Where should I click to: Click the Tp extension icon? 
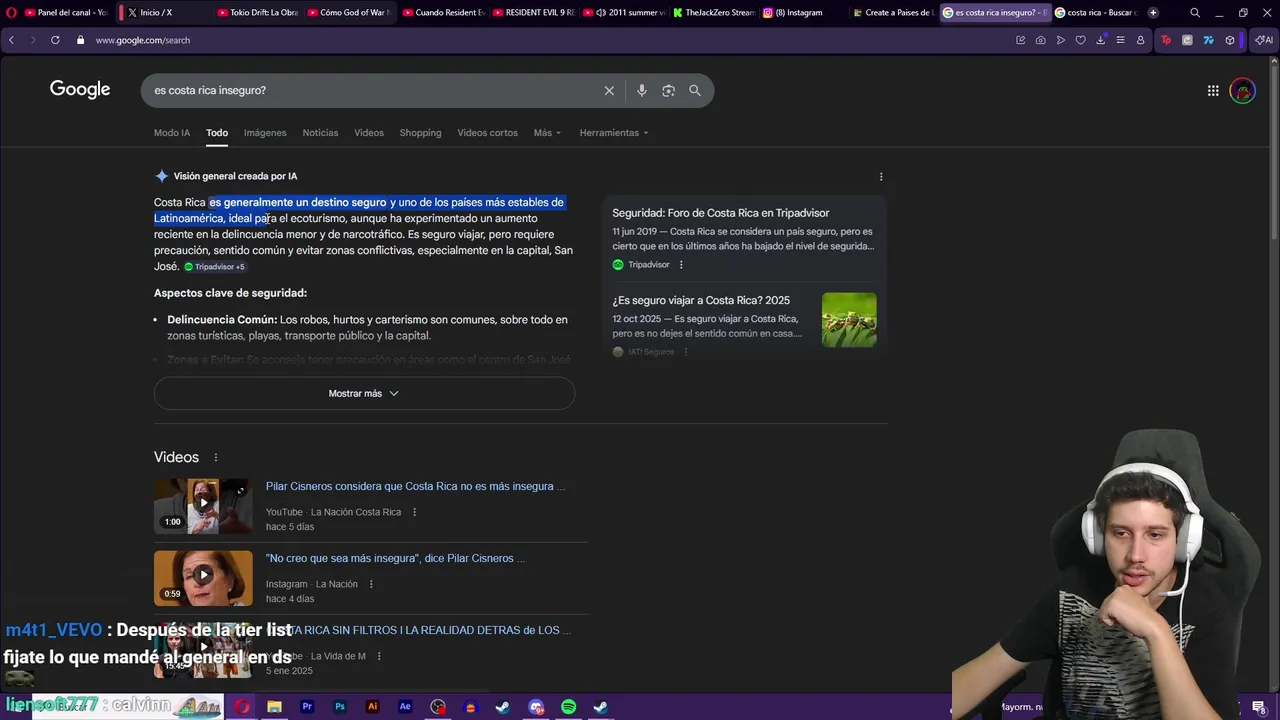click(x=1166, y=40)
